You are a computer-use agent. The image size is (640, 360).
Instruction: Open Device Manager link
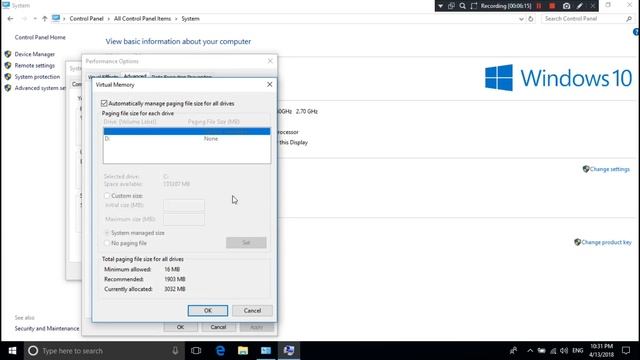(x=35, y=54)
